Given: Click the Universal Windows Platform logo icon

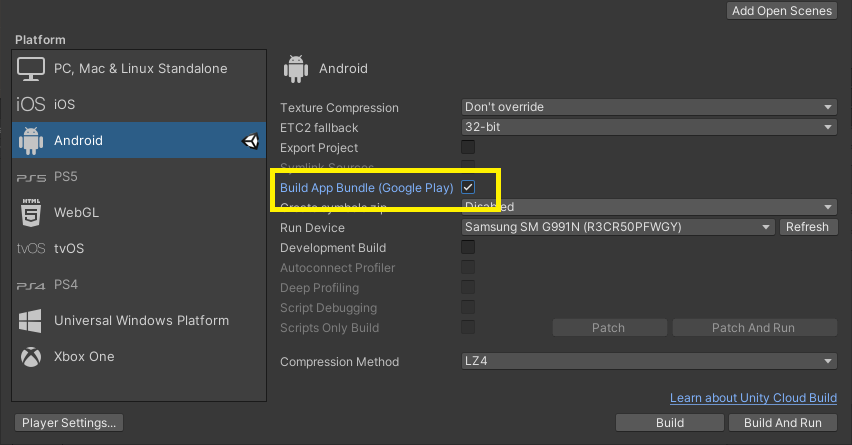Looking at the screenshot, I should pyautogui.click(x=30, y=321).
